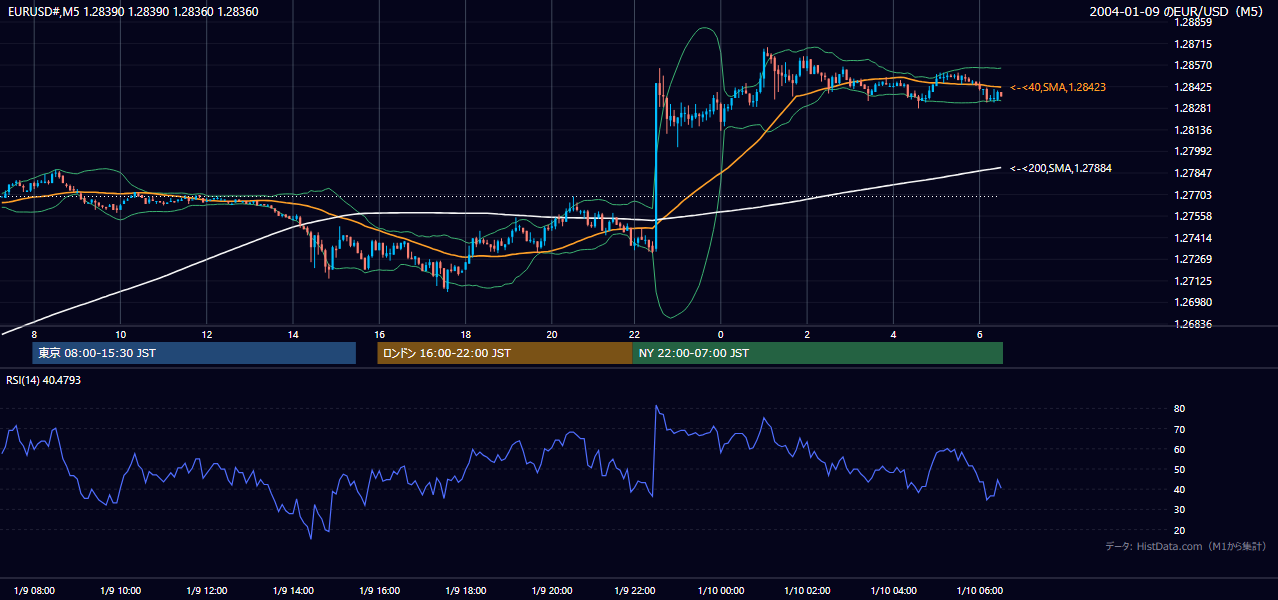Click the 1/9 20:00 time axis label

(551, 590)
